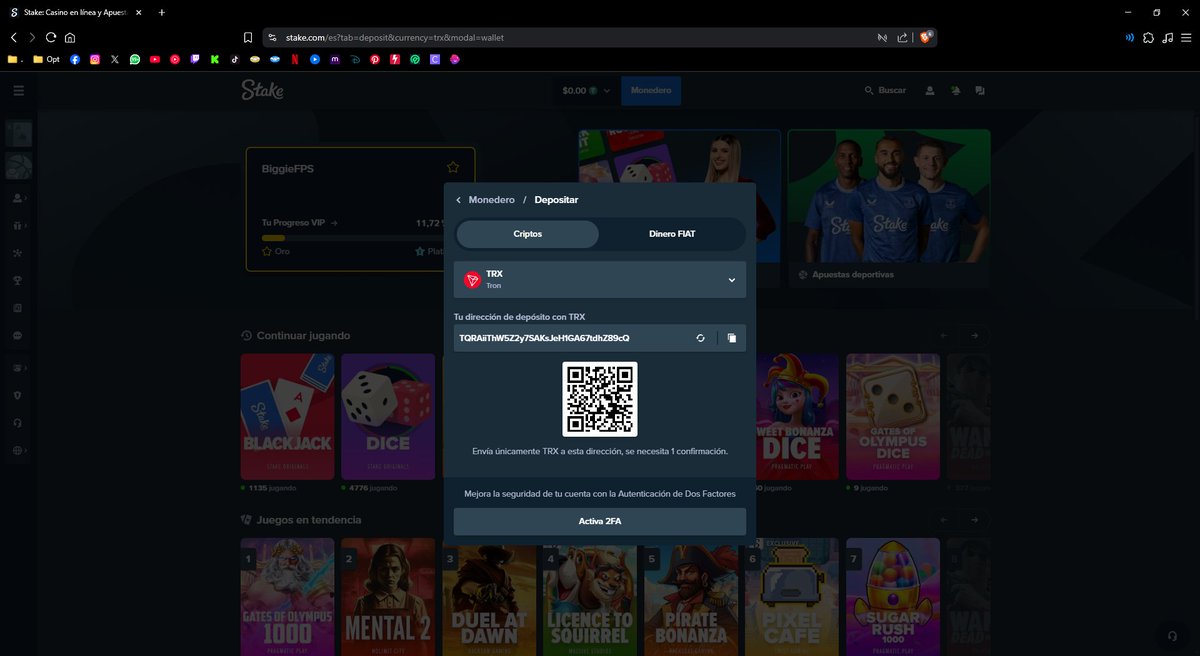Screen dimensions: 1200x656
Task: Click the deposit QR code
Action: (600, 399)
